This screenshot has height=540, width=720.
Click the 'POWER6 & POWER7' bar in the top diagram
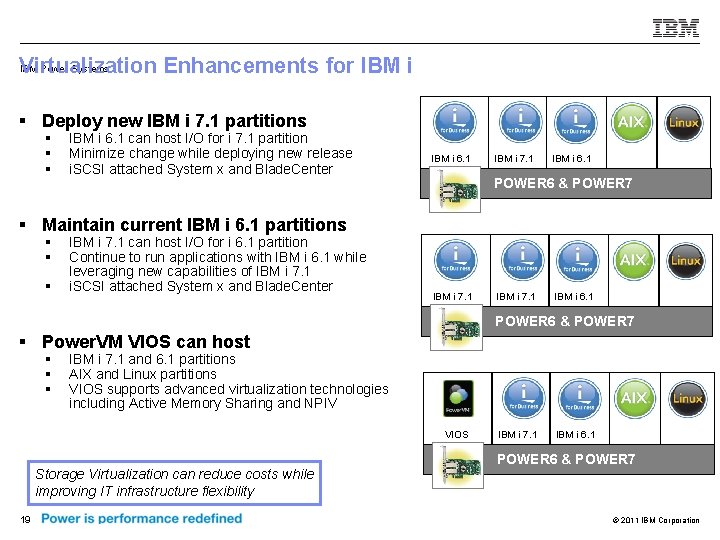click(566, 183)
